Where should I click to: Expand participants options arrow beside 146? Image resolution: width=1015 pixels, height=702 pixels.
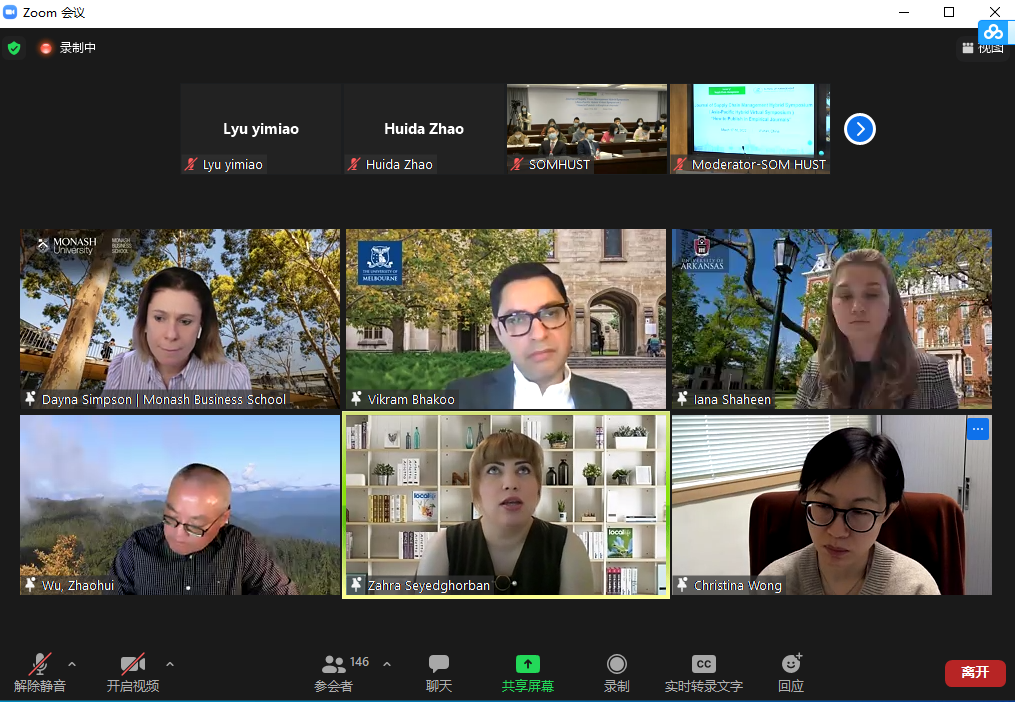pyautogui.click(x=387, y=664)
